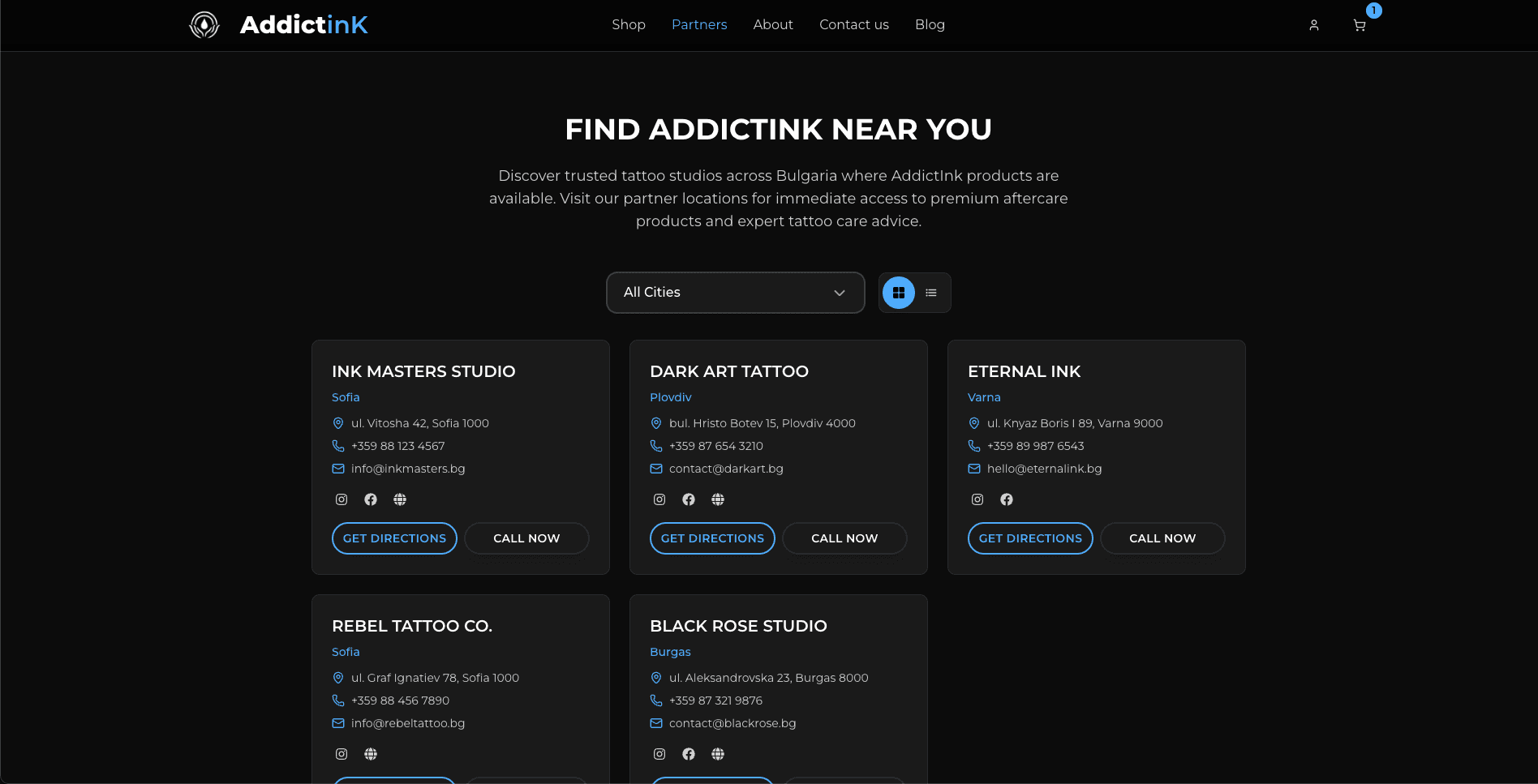Image resolution: width=1538 pixels, height=784 pixels.
Task: Call Eternal Ink now
Action: (x=1162, y=538)
